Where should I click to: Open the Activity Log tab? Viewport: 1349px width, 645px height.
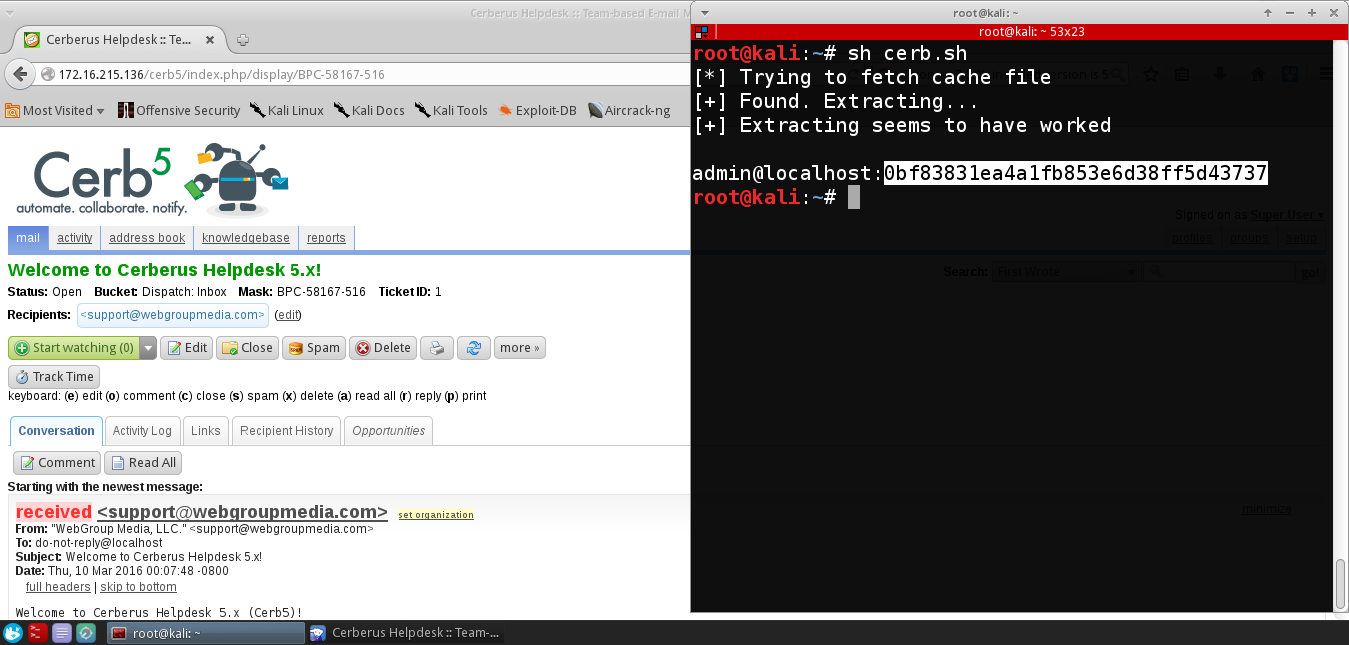point(142,431)
